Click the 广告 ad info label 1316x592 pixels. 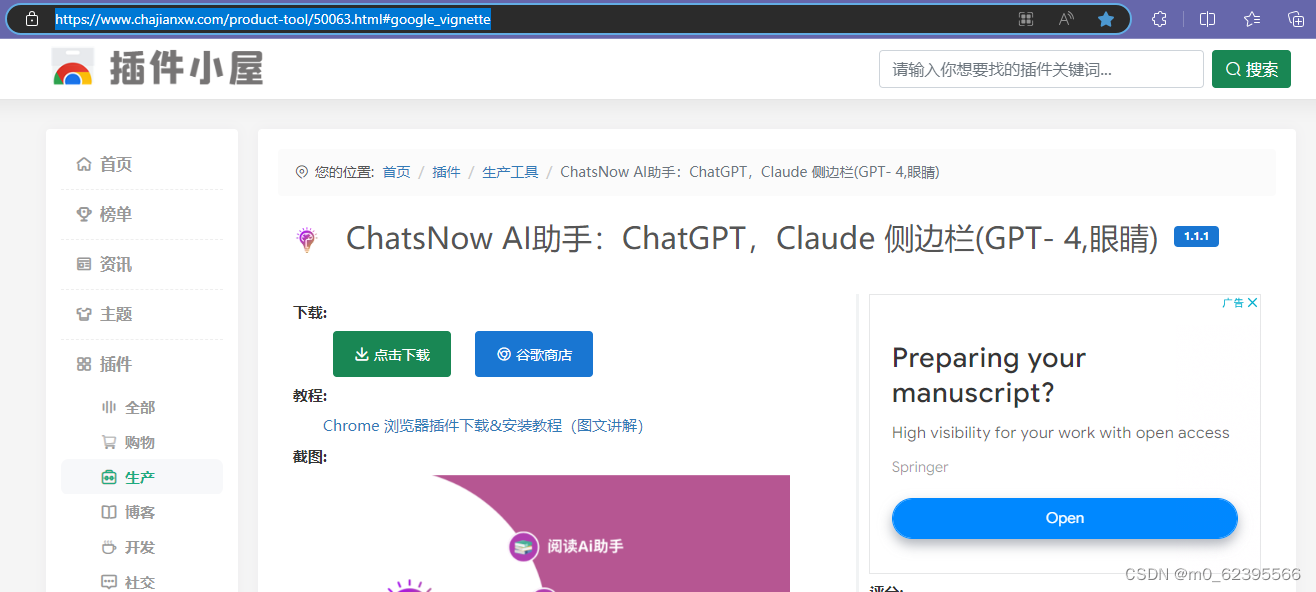(1233, 303)
